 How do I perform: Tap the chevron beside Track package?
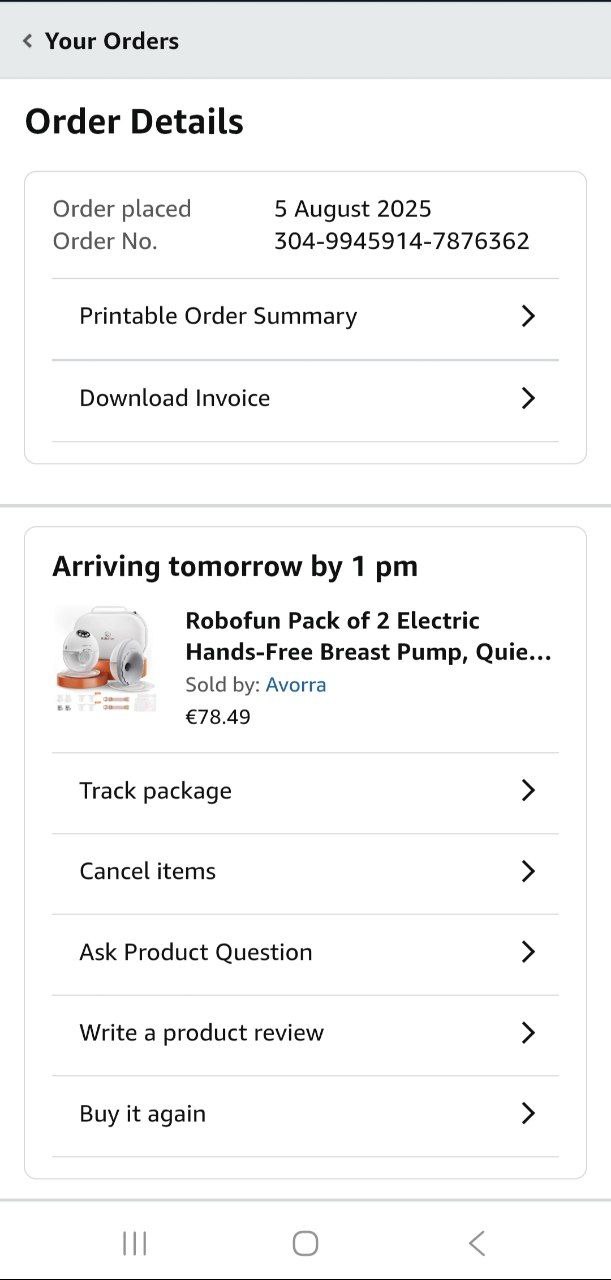pyautogui.click(x=528, y=791)
